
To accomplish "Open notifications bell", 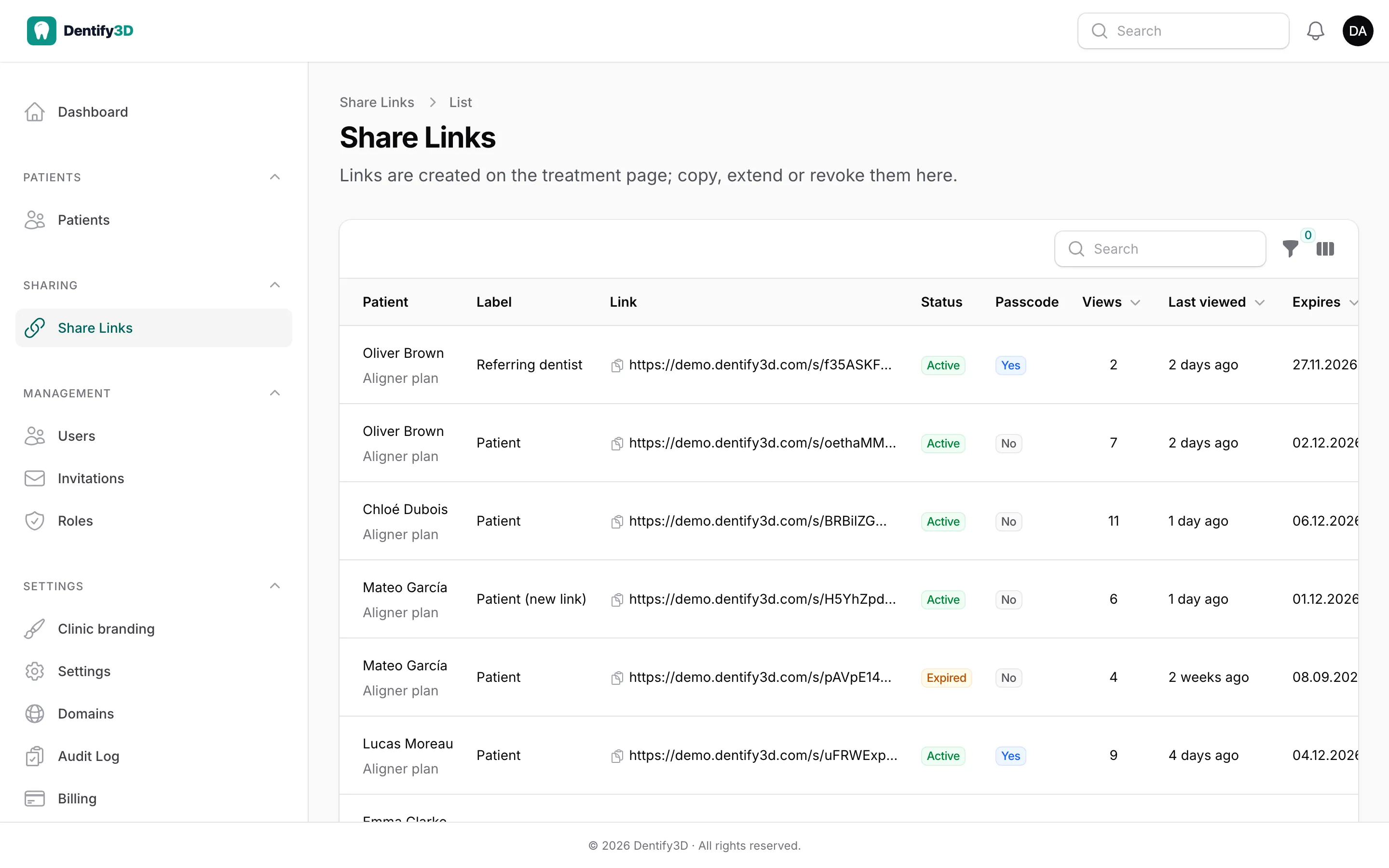I will 1315,31.
